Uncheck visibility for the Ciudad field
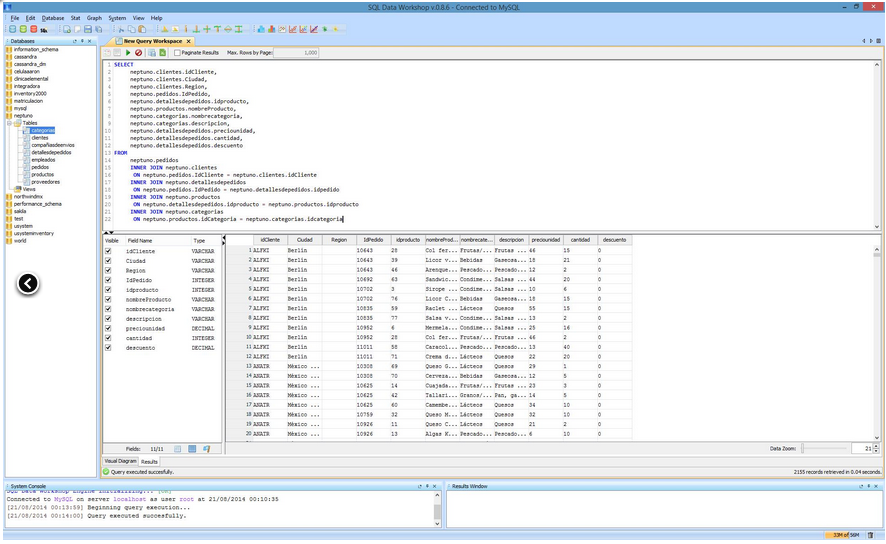Screen dimensions: 886x544 point(109,261)
